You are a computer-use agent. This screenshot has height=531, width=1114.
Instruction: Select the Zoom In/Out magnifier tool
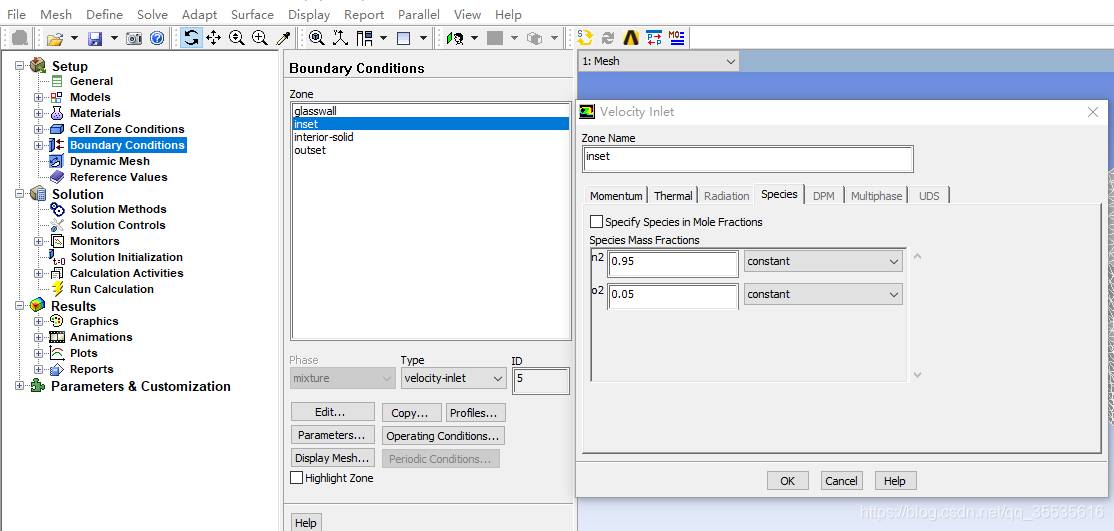click(237, 38)
